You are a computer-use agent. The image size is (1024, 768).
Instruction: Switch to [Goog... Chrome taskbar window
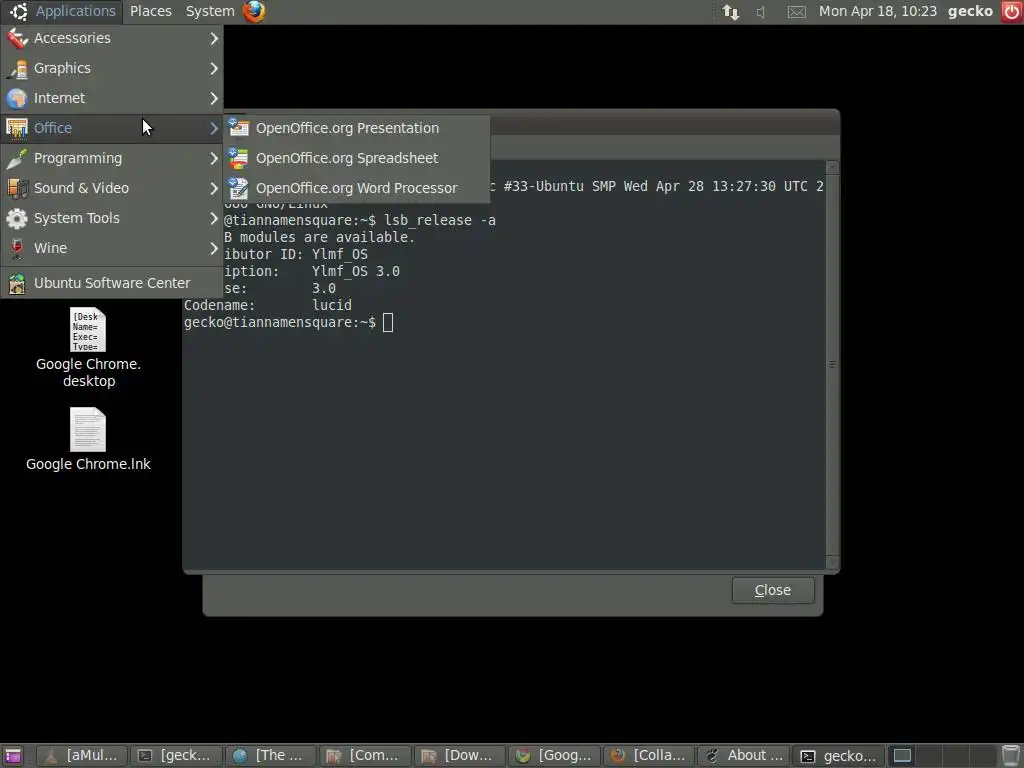click(554, 756)
